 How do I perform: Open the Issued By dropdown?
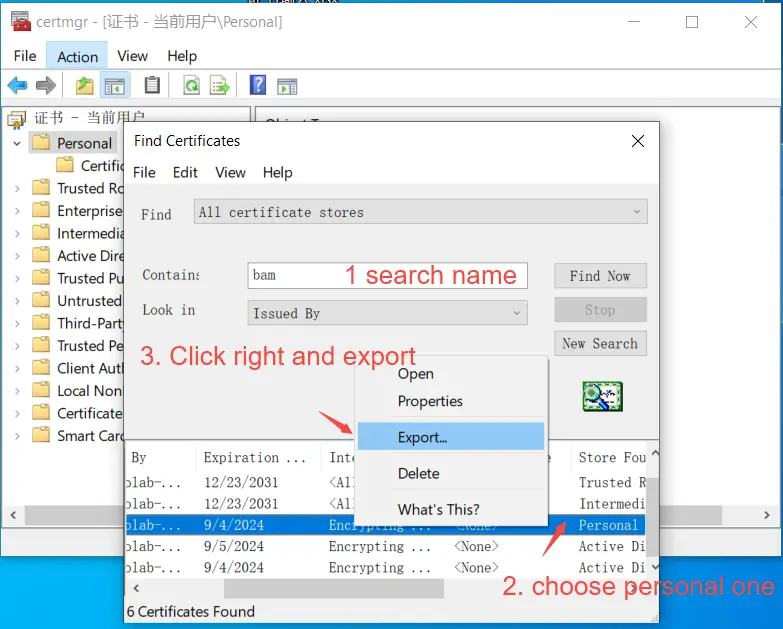pos(388,313)
